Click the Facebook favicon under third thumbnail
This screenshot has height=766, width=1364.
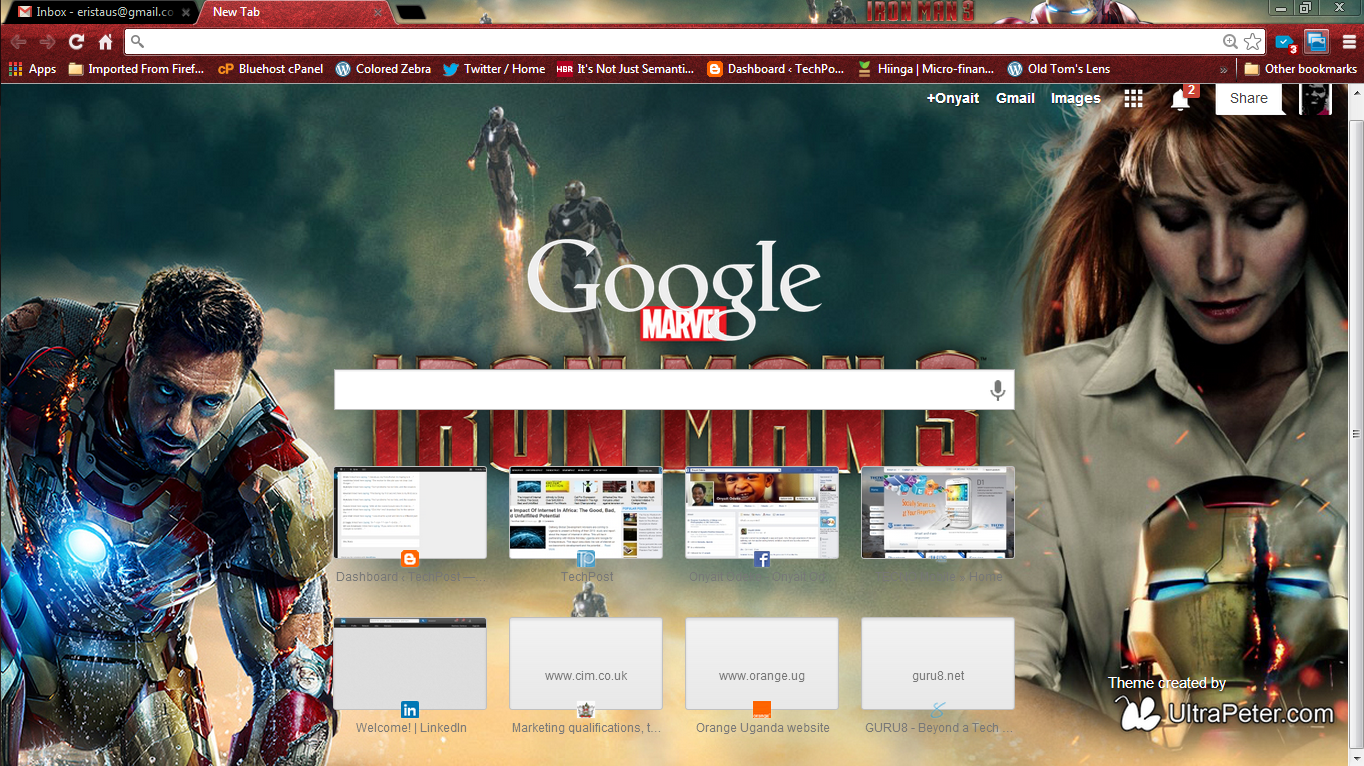pyautogui.click(x=762, y=559)
